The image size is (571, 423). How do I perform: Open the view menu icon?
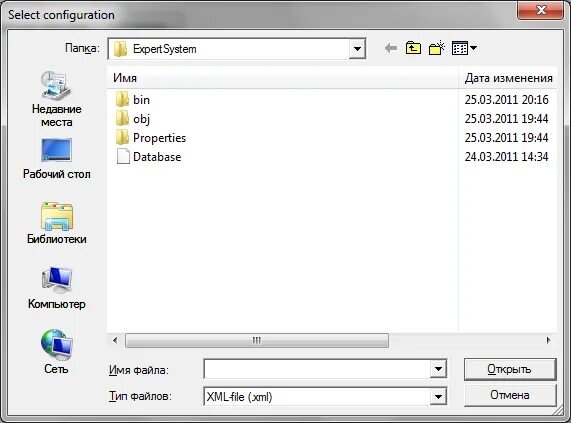coord(460,48)
